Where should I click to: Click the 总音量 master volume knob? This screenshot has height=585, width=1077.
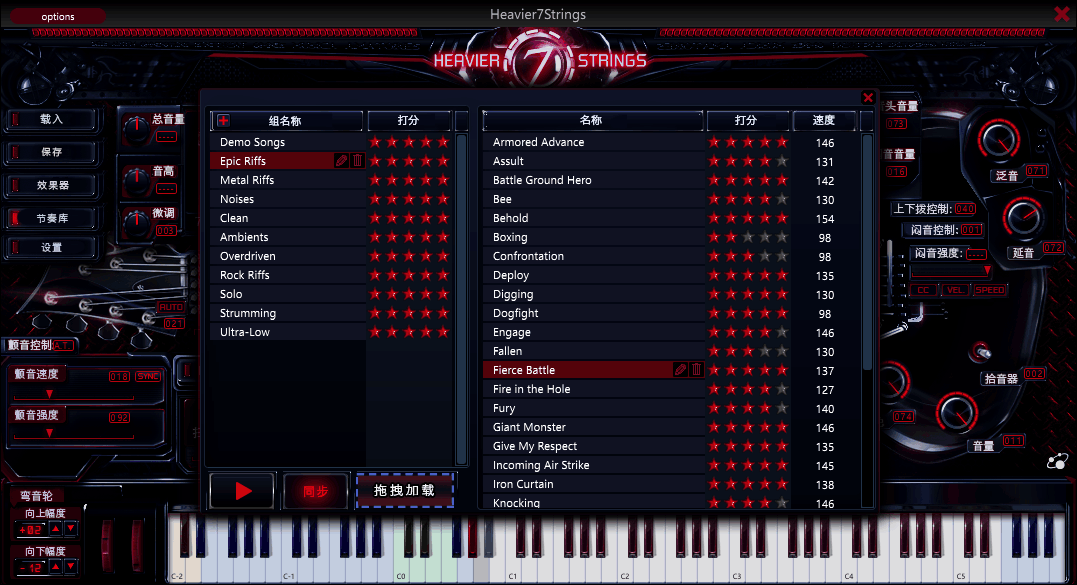pyautogui.click(x=136, y=129)
